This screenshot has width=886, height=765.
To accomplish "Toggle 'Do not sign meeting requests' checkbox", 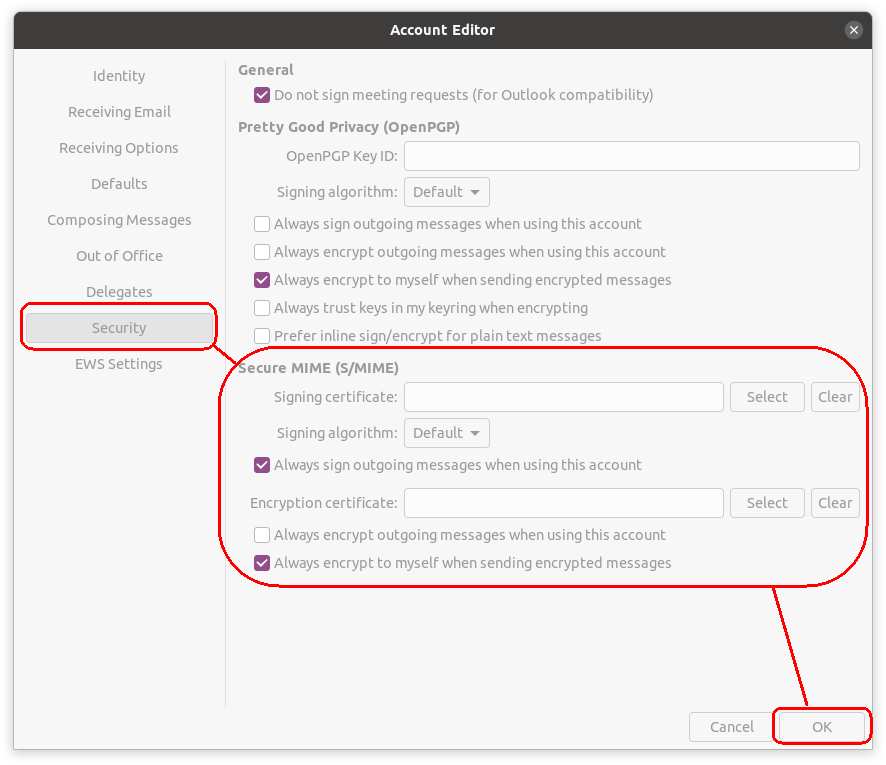I will click(x=262, y=95).
